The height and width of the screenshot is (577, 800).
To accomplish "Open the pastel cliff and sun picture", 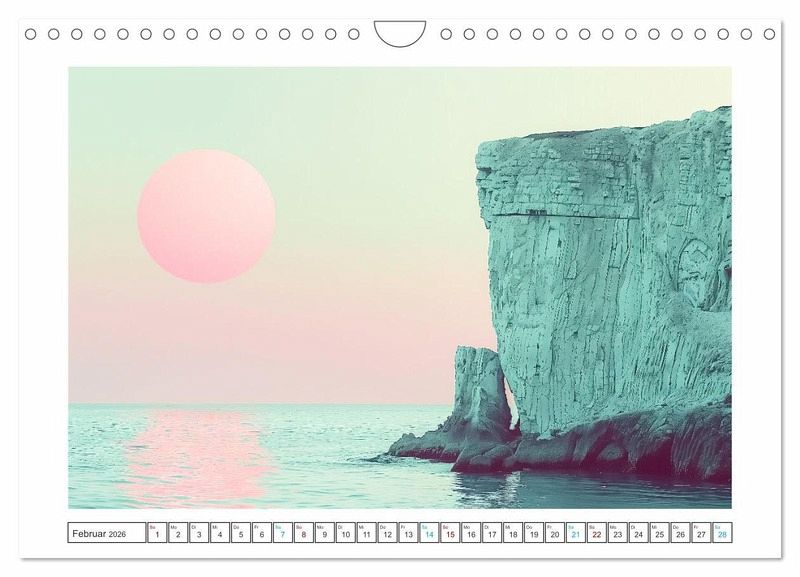I will click(x=400, y=288).
